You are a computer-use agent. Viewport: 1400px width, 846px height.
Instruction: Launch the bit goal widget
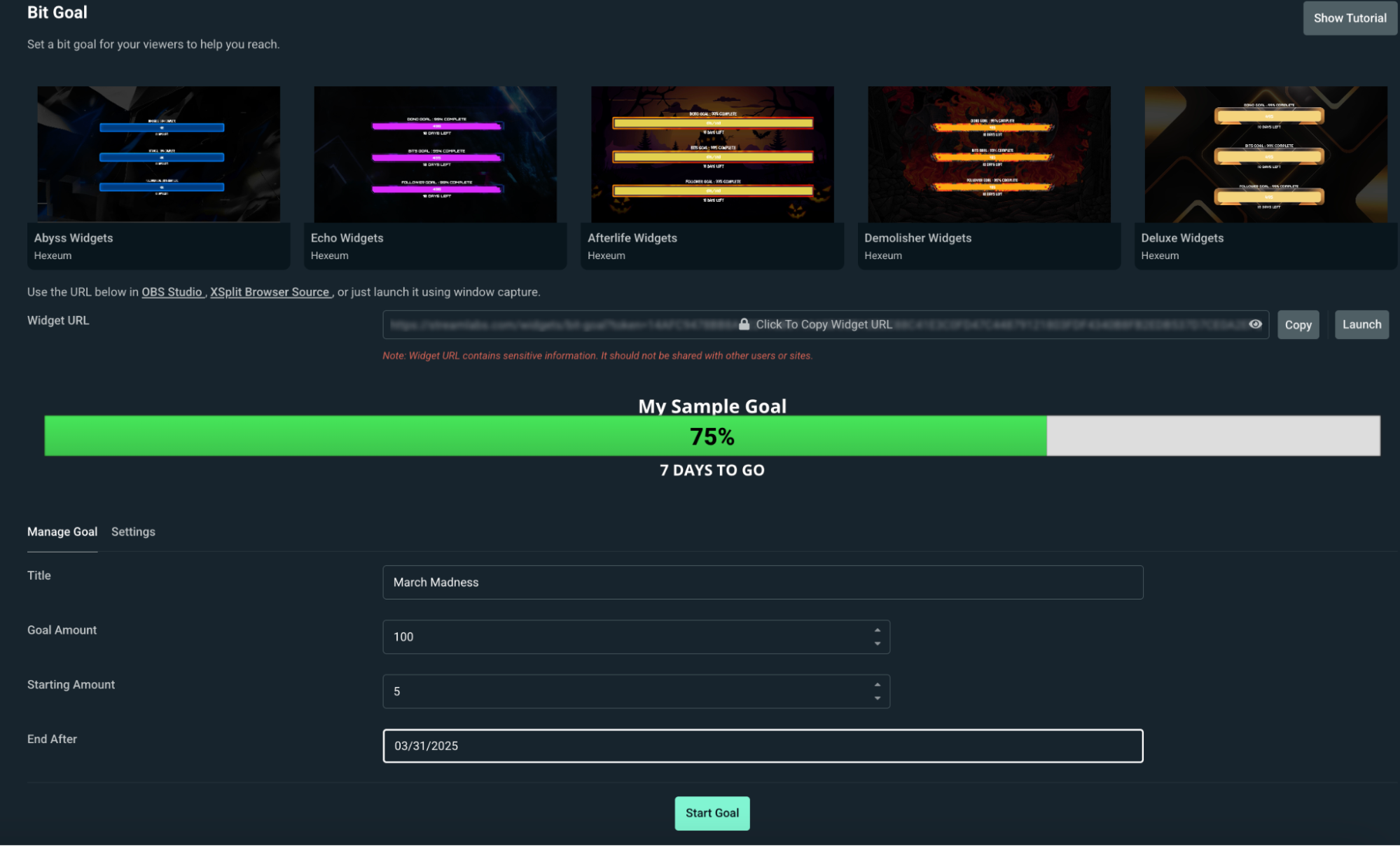1361,324
